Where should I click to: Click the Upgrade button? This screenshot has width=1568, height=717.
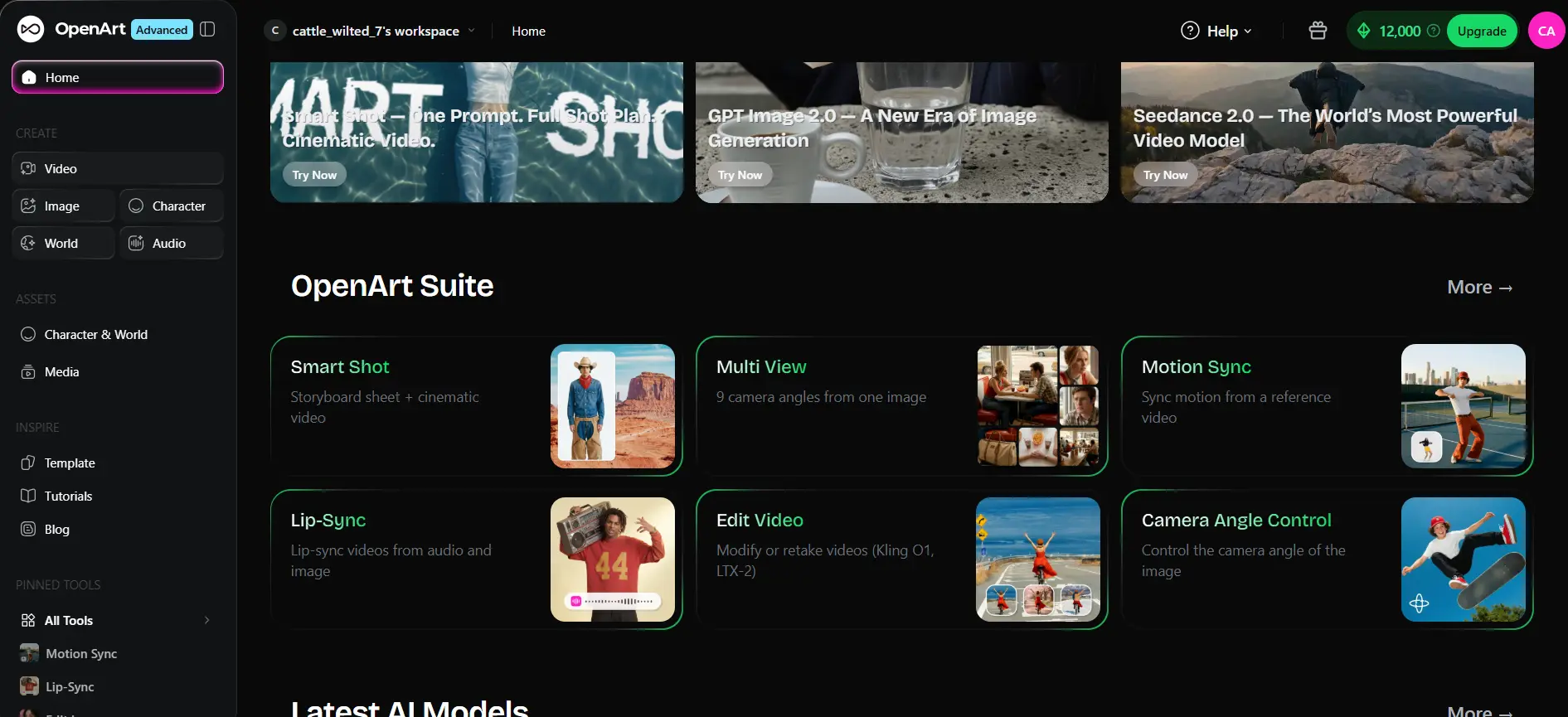[x=1482, y=31]
